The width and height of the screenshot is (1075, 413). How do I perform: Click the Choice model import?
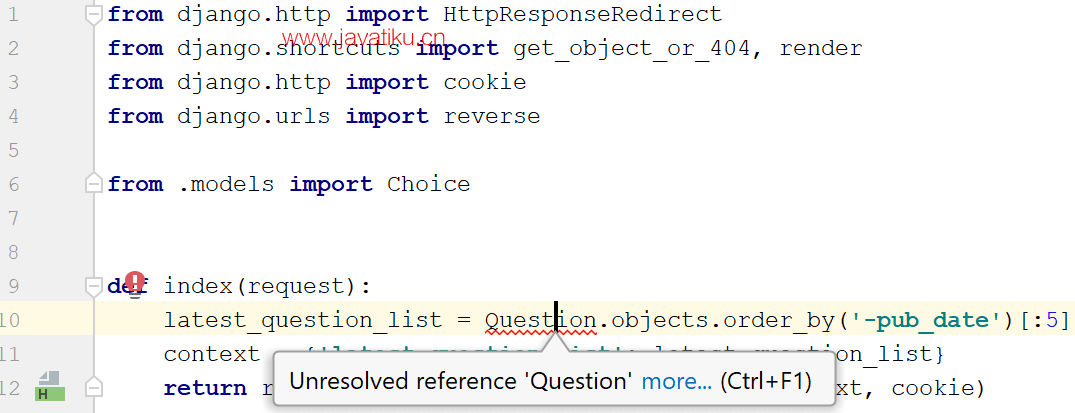tap(428, 184)
